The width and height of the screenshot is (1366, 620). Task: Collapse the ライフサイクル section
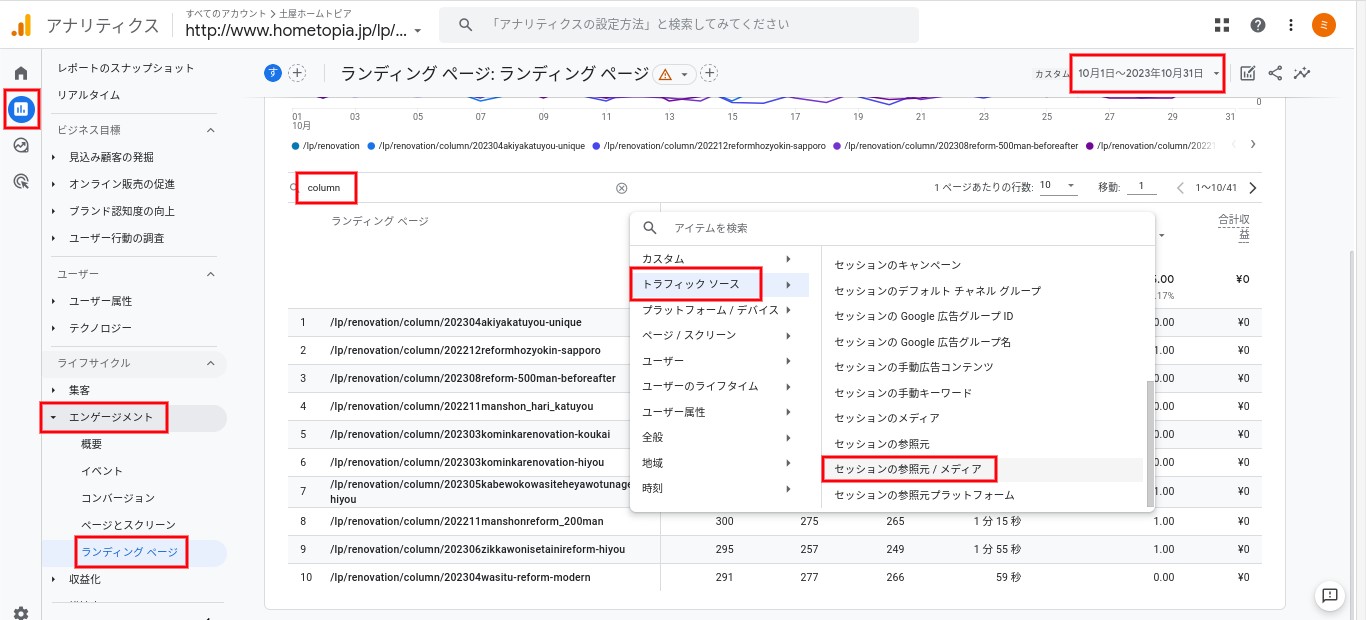click(210, 363)
